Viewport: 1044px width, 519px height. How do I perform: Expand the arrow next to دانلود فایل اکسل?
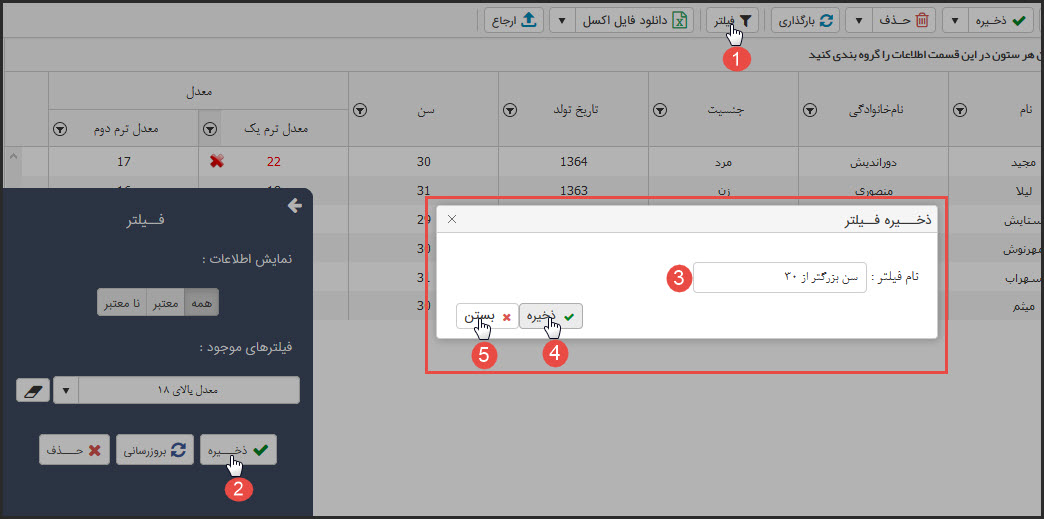tap(562, 19)
